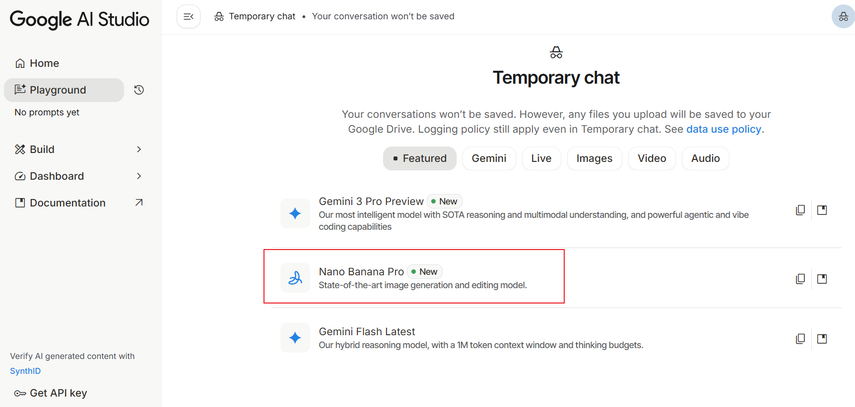This screenshot has height=407, width=855.
Task: Open Documentation in a new tab
Action: pyautogui.click(x=139, y=203)
